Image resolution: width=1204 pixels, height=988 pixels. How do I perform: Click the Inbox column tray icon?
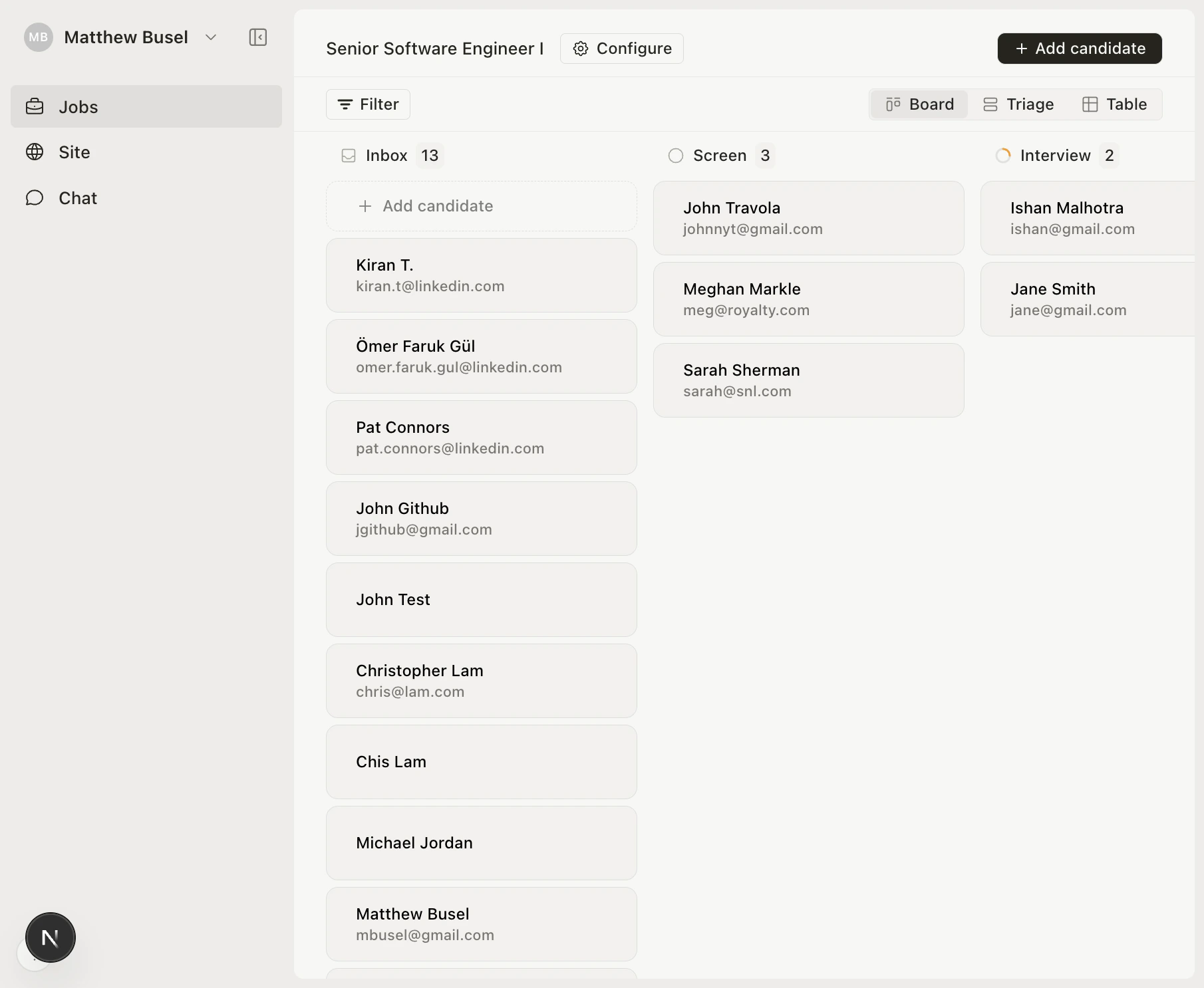tap(349, 156)
